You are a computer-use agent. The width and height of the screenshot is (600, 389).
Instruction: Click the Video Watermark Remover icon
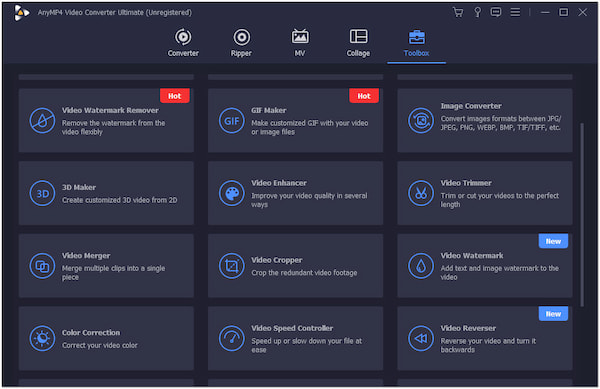42,120
